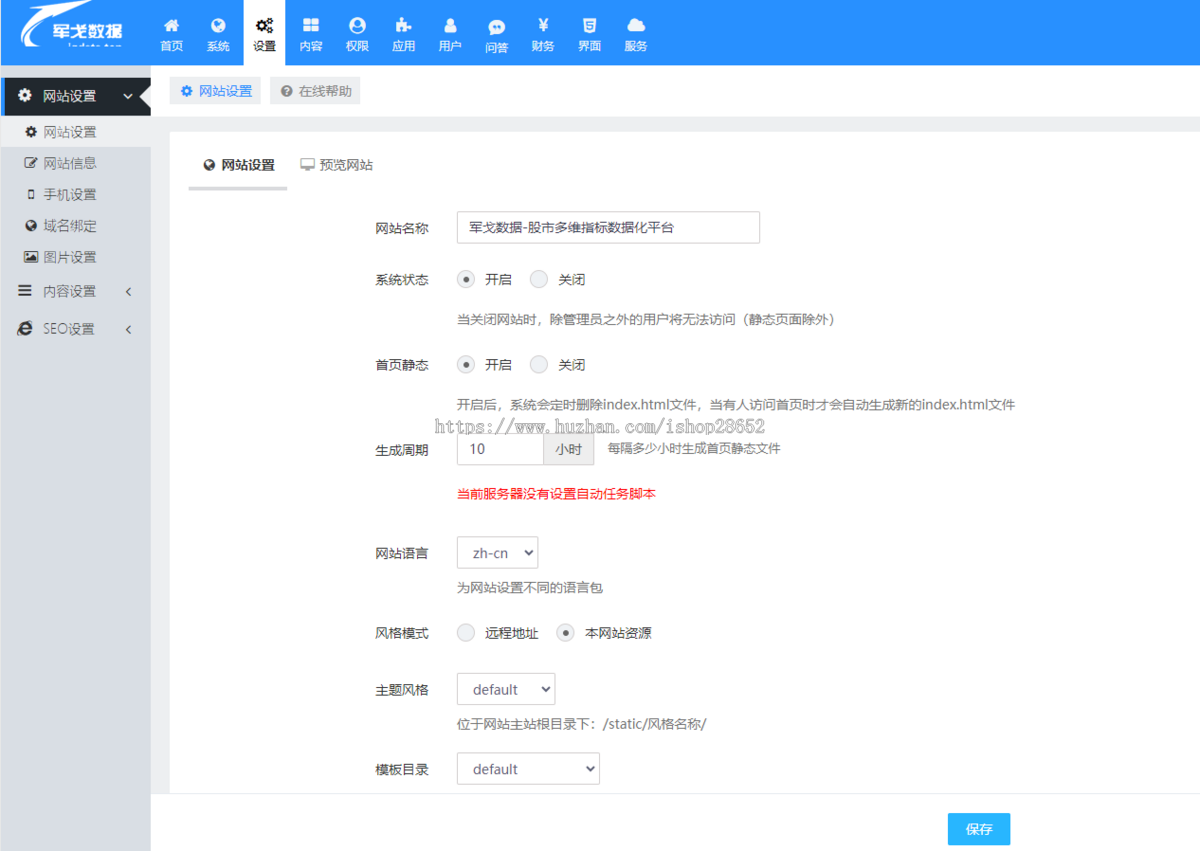Click hint text 为网站设置不同的语言包
The height and width of the screenshot is (851, 1200).
coord(530,588)
